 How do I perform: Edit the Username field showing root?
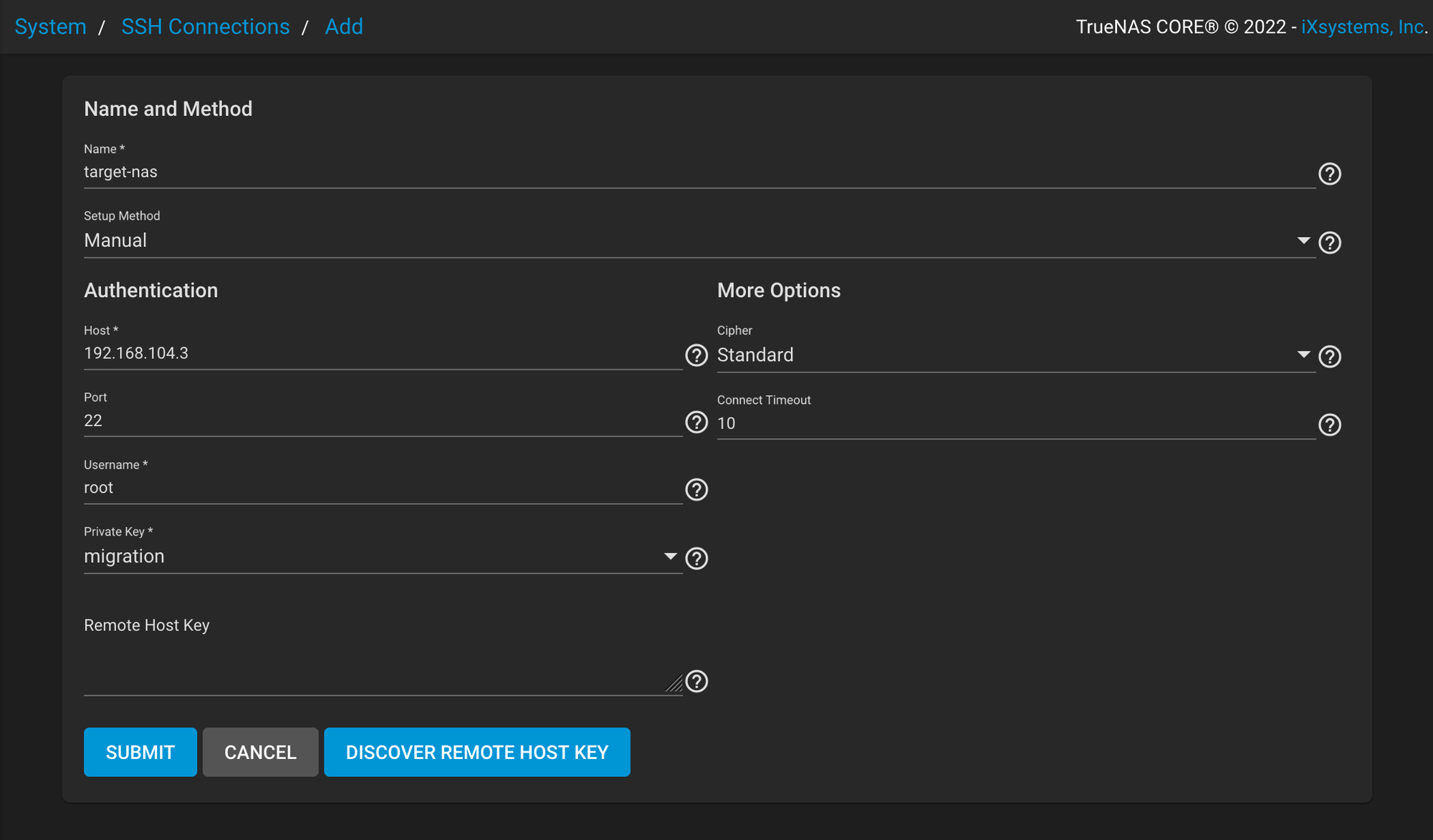click(x=383, y=488)
